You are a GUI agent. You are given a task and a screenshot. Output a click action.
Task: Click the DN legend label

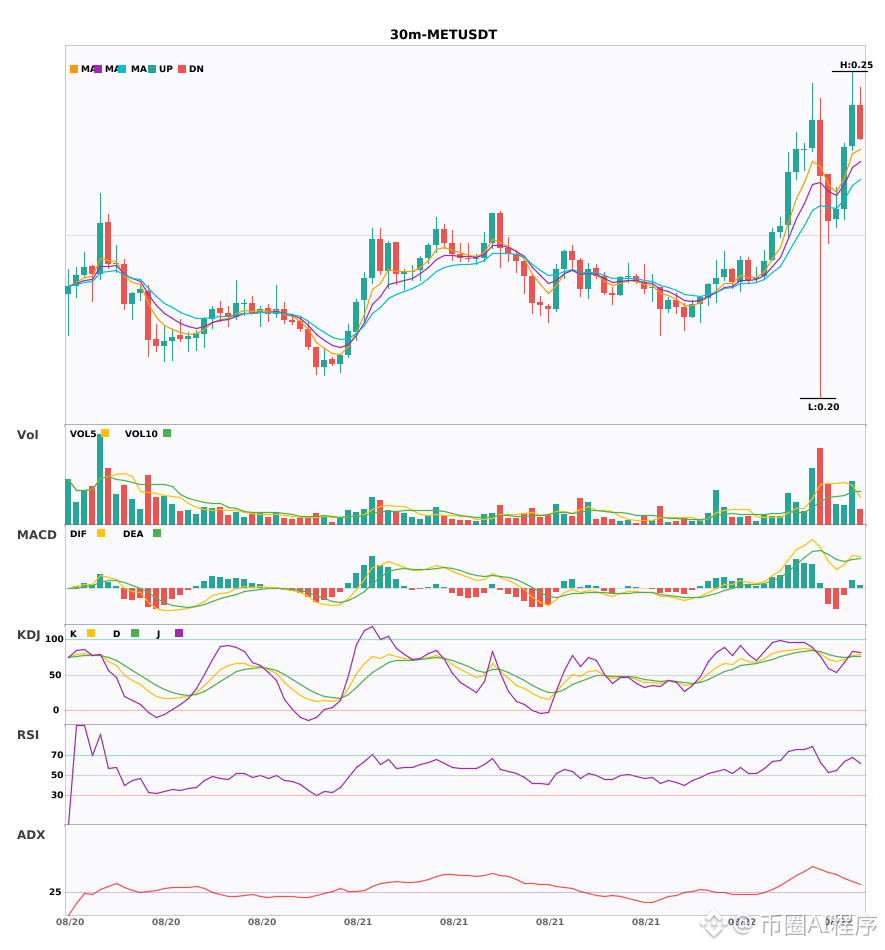point(196,69)
